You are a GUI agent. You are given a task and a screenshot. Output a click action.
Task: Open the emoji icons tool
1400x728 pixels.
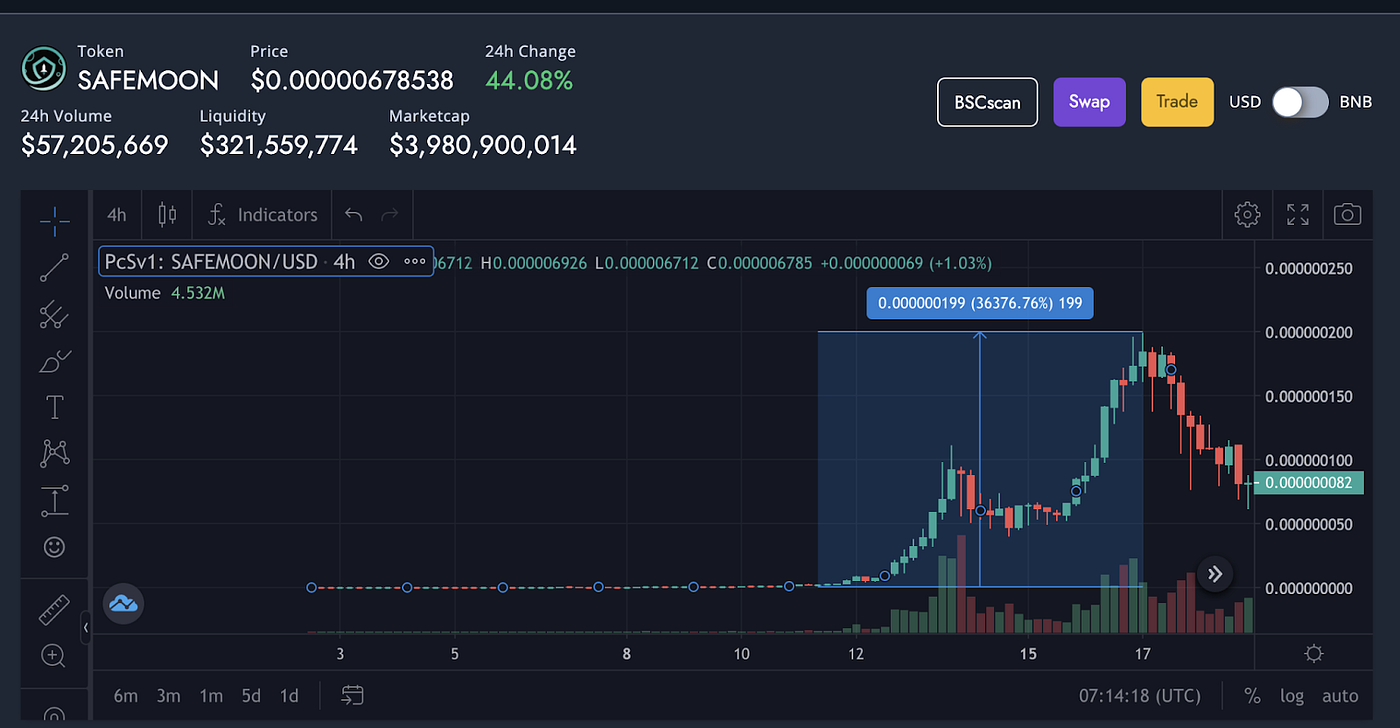coord(54,547)
